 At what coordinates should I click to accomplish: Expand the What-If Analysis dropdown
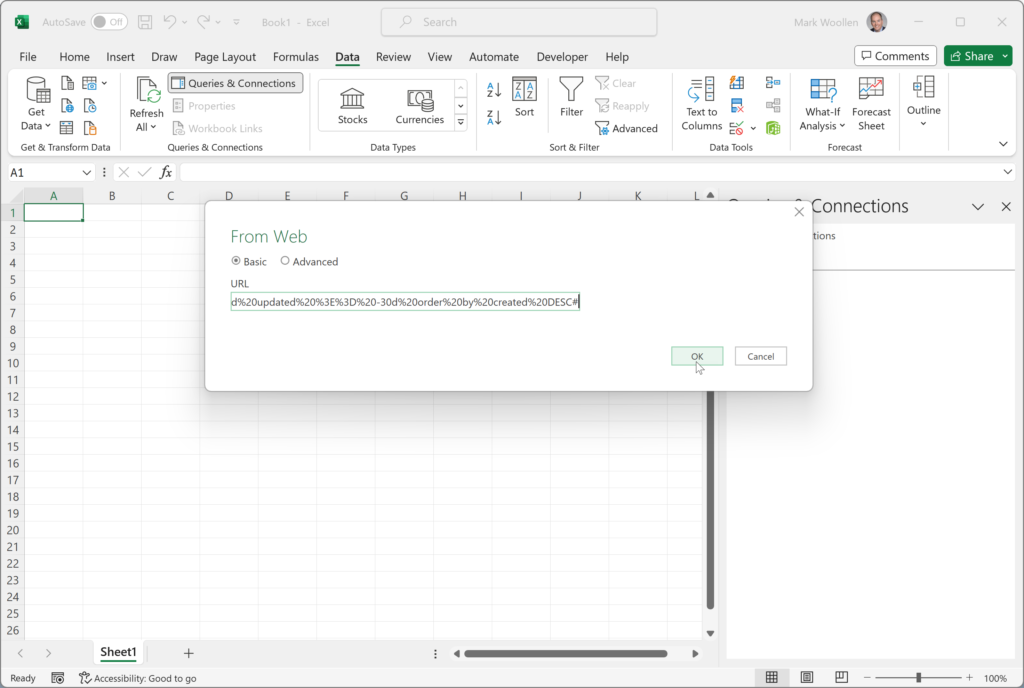822,103
